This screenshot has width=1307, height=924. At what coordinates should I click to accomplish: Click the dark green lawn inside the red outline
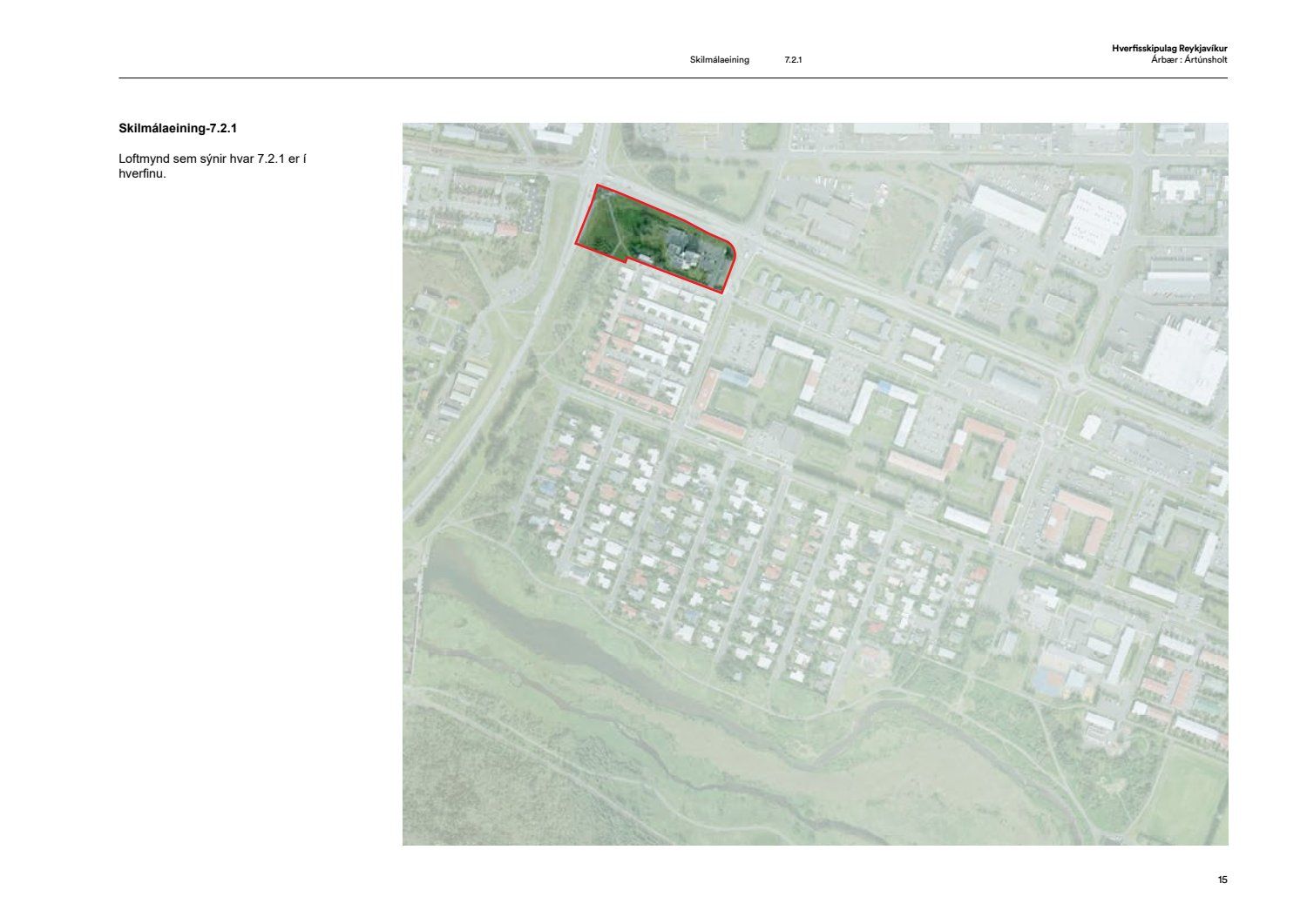coord(614,228)
